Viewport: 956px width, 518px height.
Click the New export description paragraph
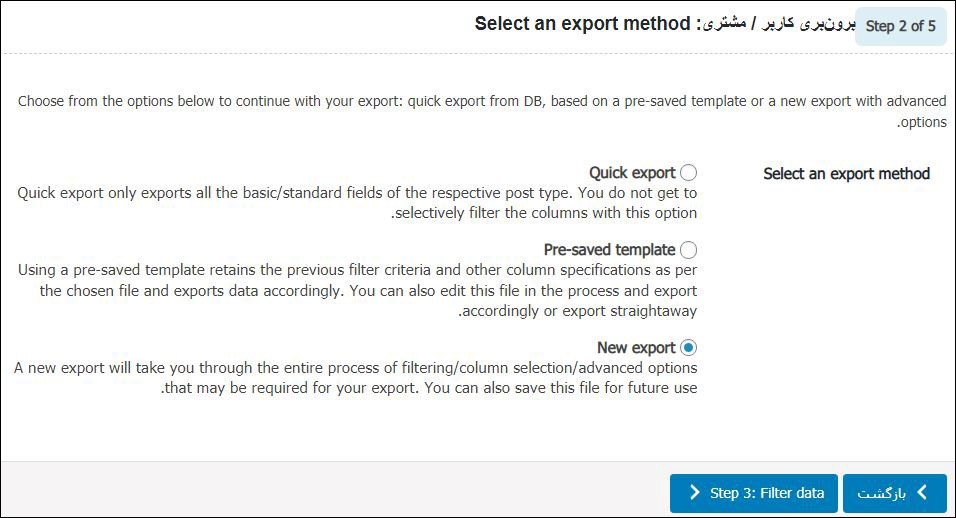click(355, 378)
